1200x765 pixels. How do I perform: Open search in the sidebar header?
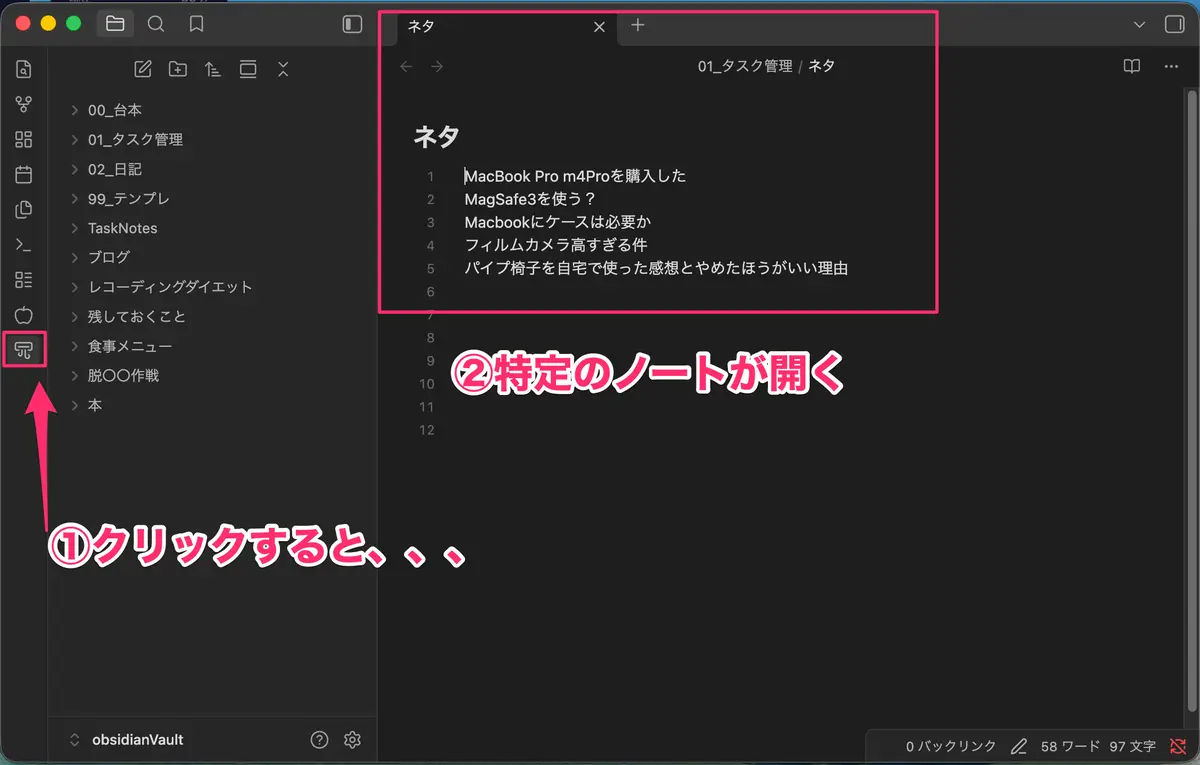pyautogui.click(x=156, y=24)
